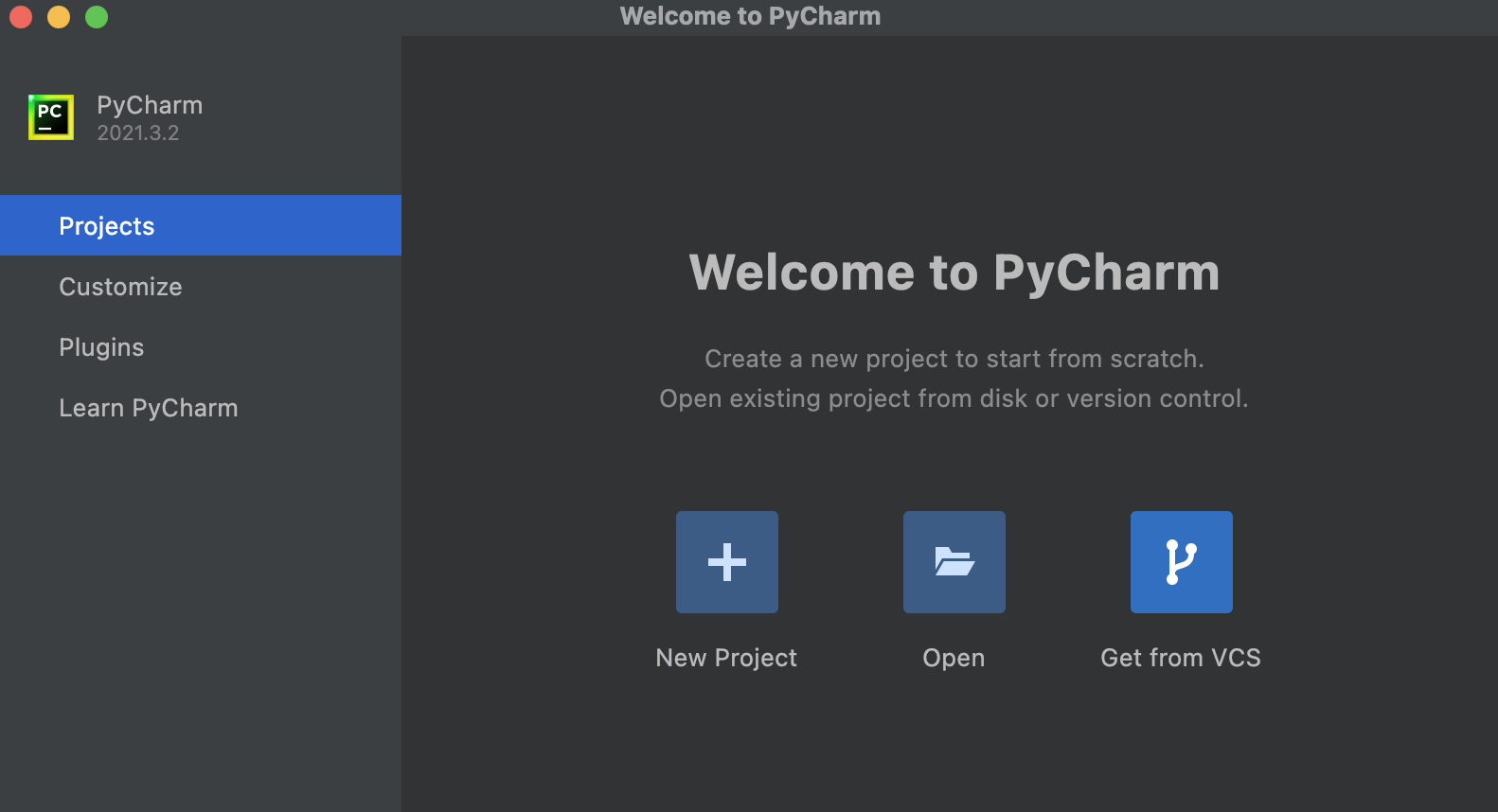Go to the Learn PyCharm tab
This screenshot has height=812, width=1498.
coord(201,407)
